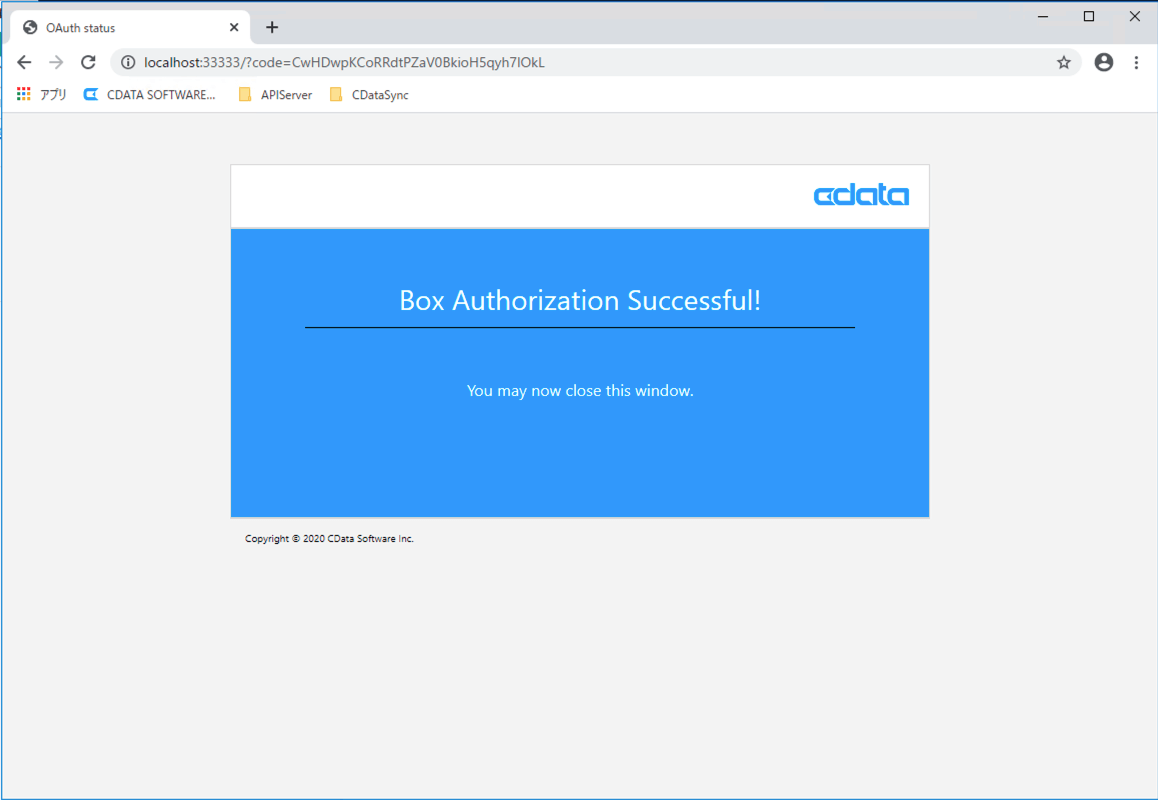Click the address bar URL
1158x800 pixels.
344,62
